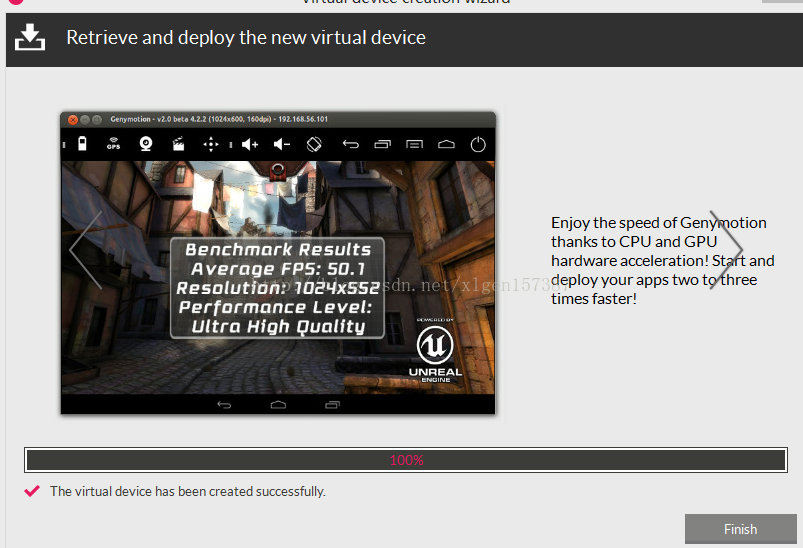Click the rotate screen icon

pos(313,144)
